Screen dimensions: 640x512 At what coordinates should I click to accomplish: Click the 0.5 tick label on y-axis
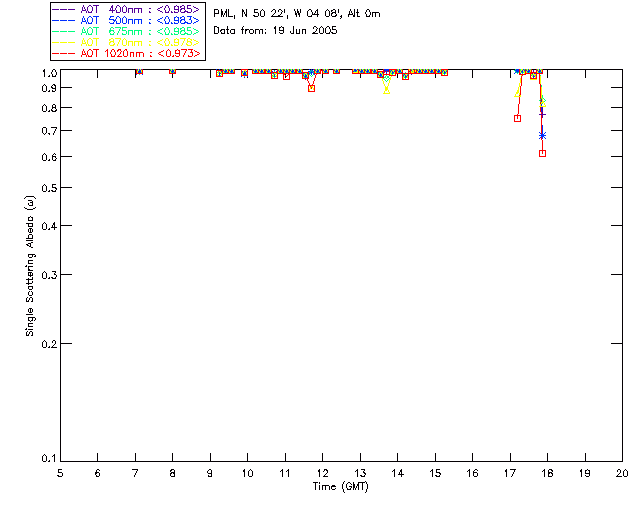[x=49, y=188]
